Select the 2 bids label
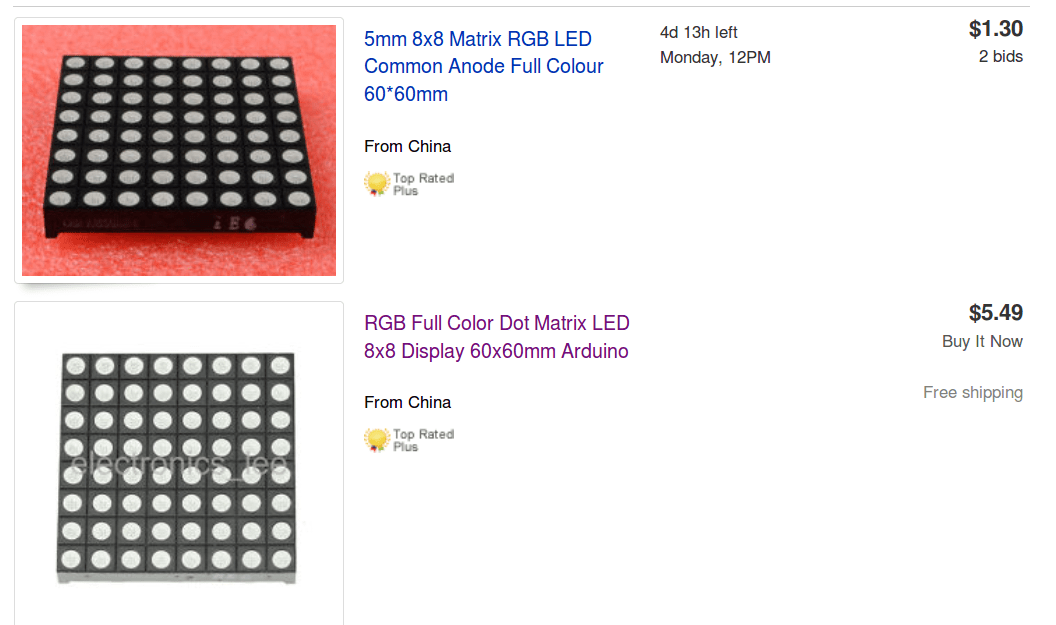 [1000, 57]
